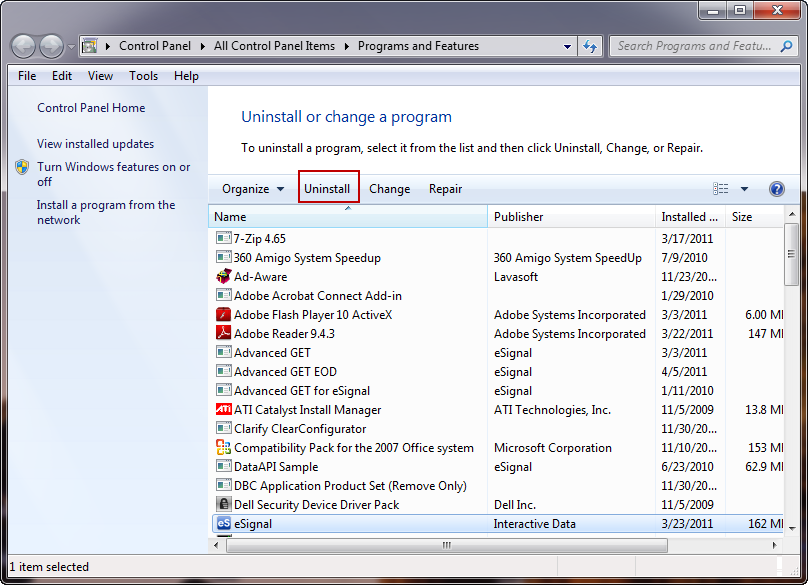Viewport: 808px width, 585px height.
Task: Click the Interactive Data publisher cell
Action: [x=534, y=524]
